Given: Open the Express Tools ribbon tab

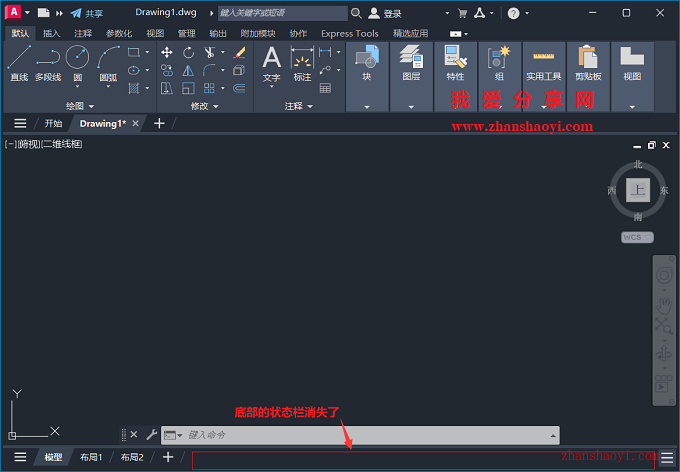Looking at the screenshot, I should click(350, 33).
